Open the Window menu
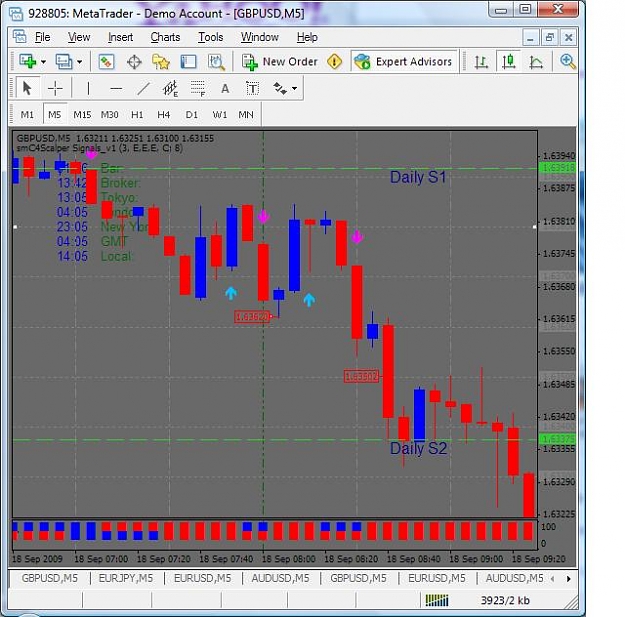This screenshot has width=625, height=617. tap(259, 37)
